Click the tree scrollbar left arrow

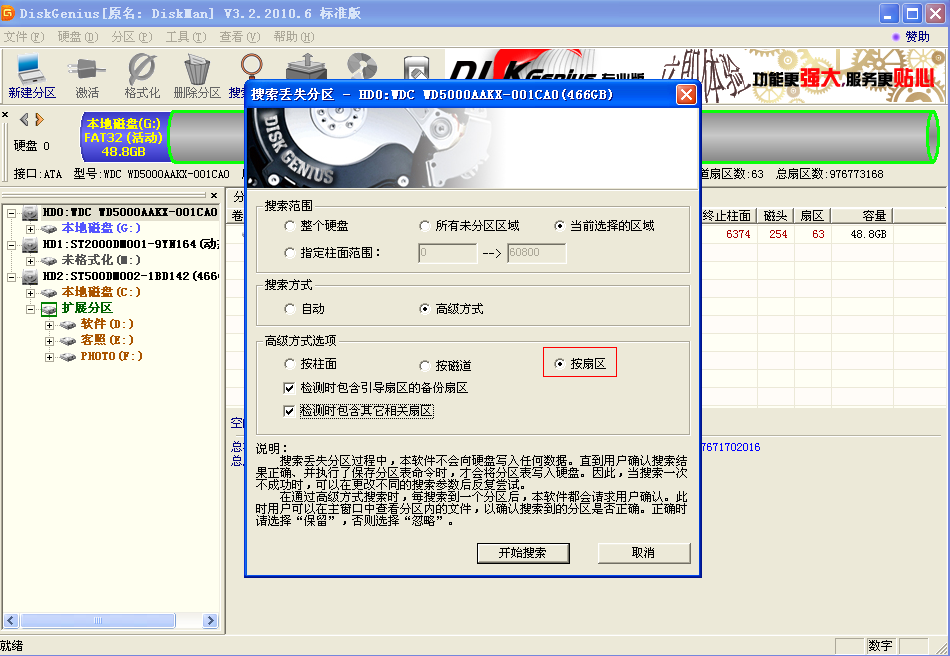[11, 620]
